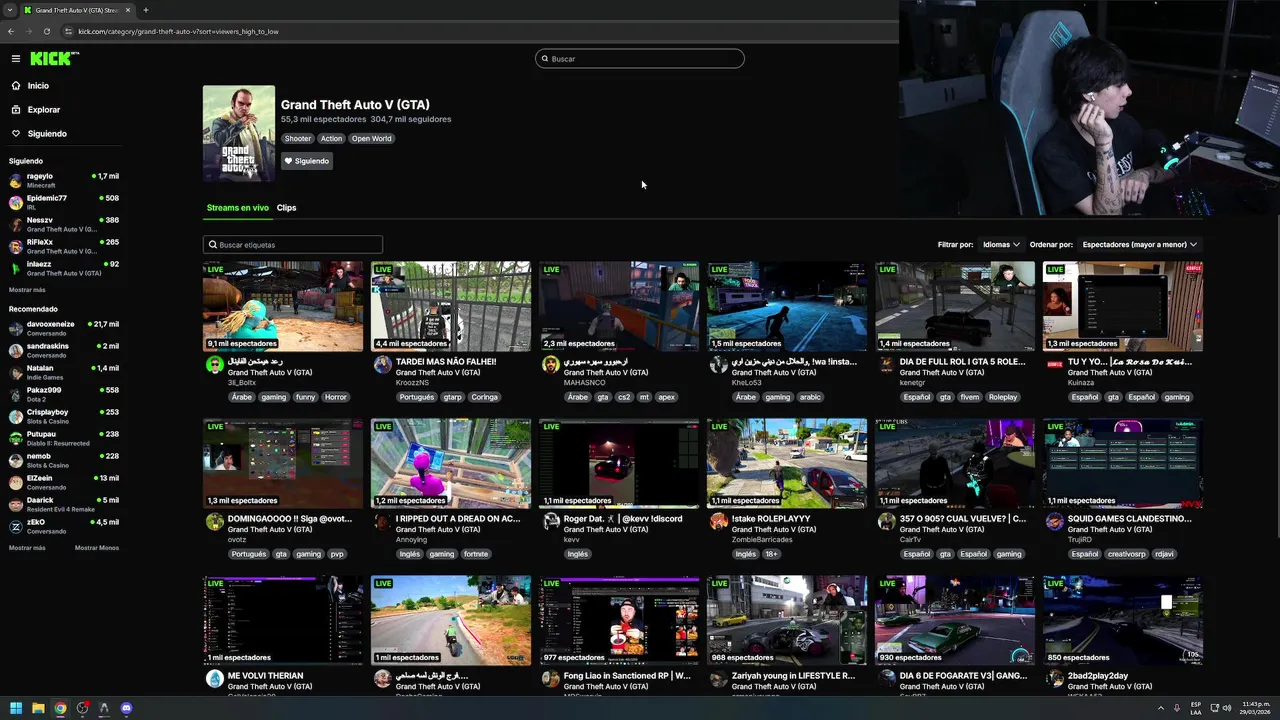Toggle Siguiendo follow button for GTA V
This screenshot has width=1280, height=720.
coord(306,161)
